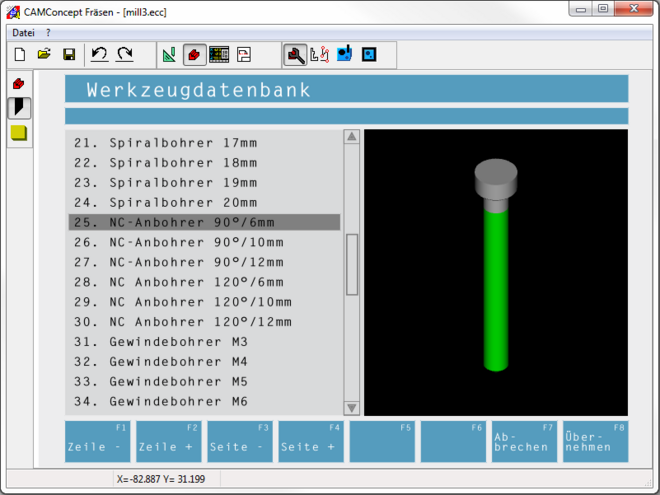The image size is (660, 495).
Task: Click the undo arrow
Action: coord(99,54)
